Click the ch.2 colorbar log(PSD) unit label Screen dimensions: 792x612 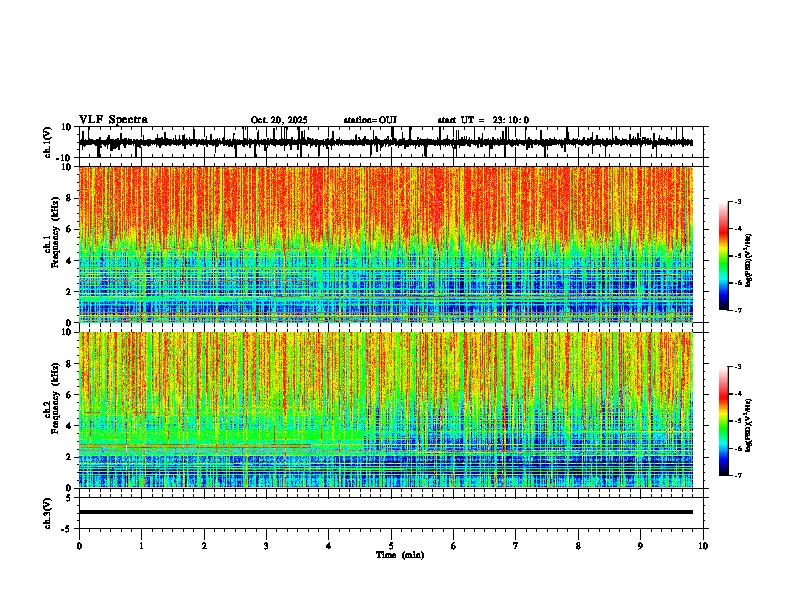click(748, 426)
